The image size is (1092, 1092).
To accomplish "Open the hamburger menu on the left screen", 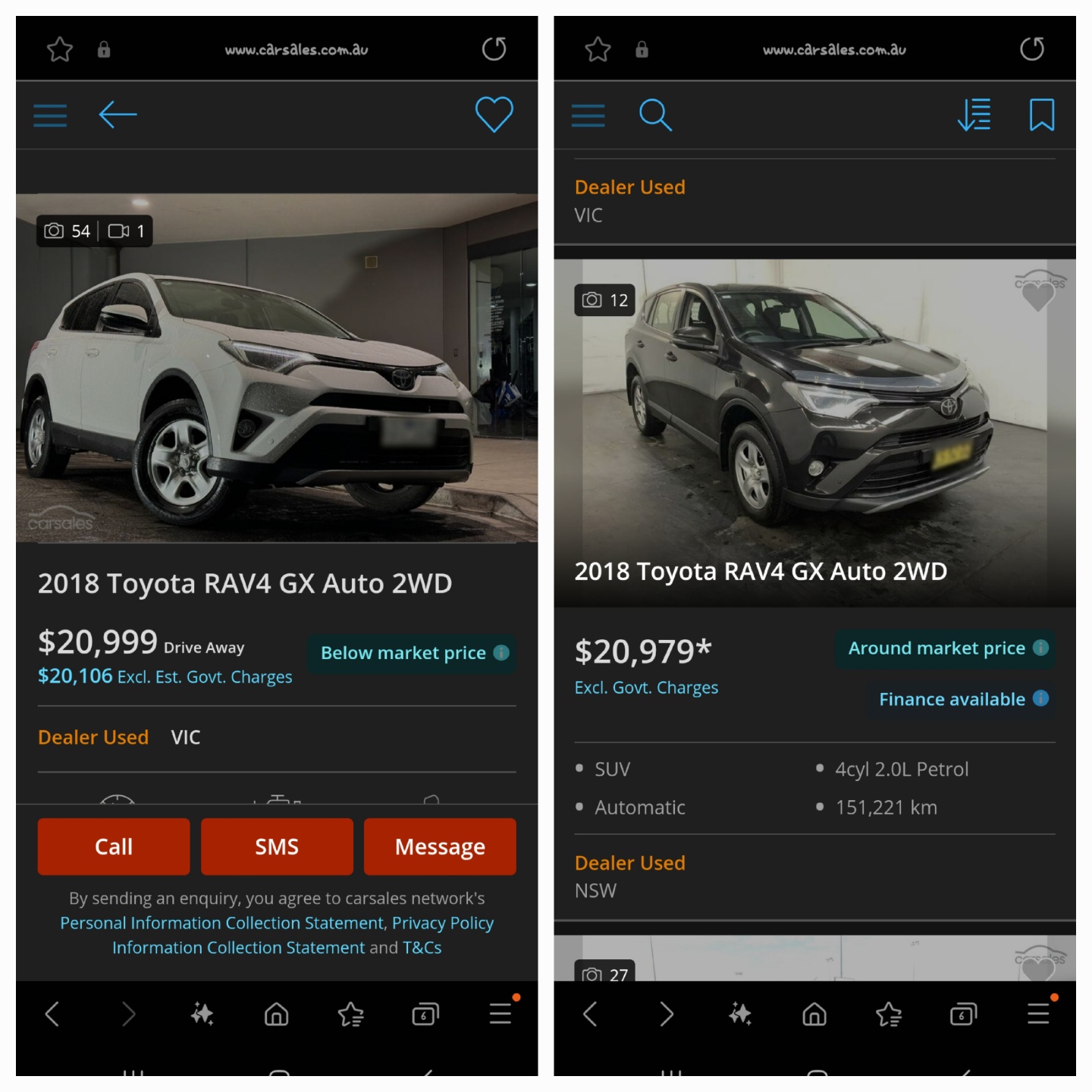I will pos(50,115).
